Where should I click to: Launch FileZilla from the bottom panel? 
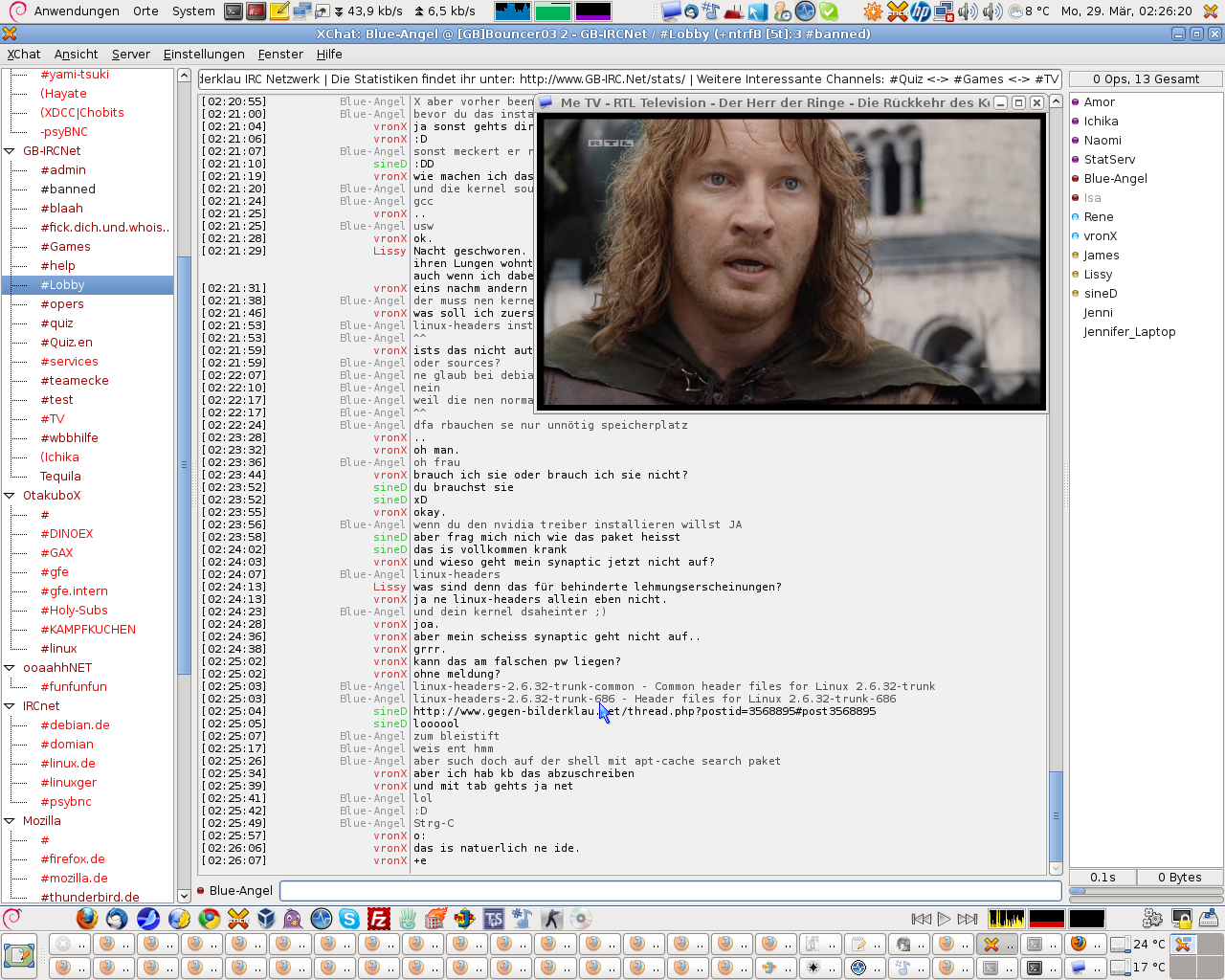(379, 919)
